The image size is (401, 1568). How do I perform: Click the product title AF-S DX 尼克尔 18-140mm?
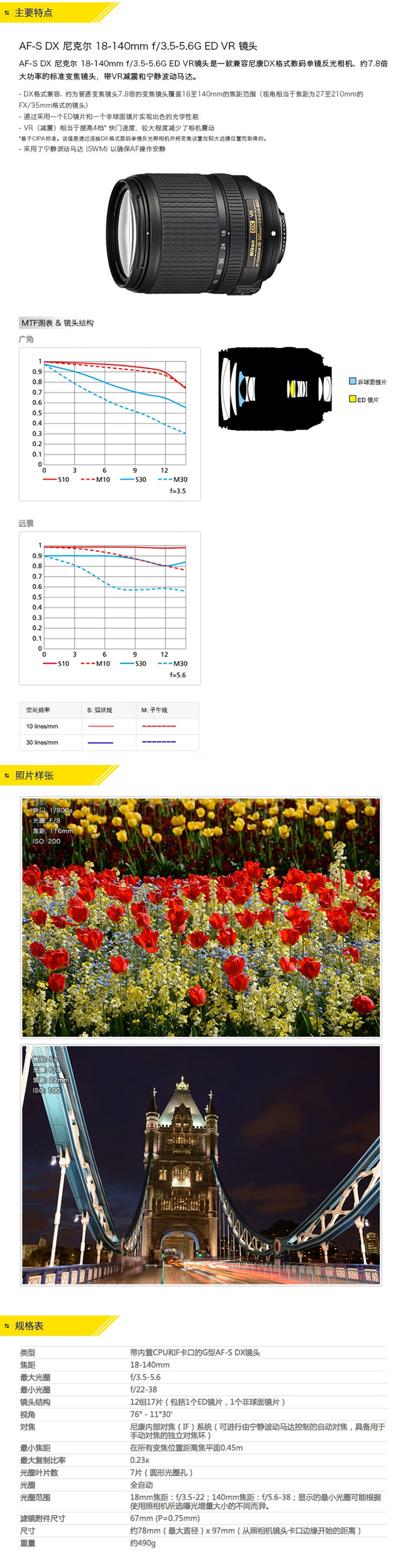coord(138,45)
